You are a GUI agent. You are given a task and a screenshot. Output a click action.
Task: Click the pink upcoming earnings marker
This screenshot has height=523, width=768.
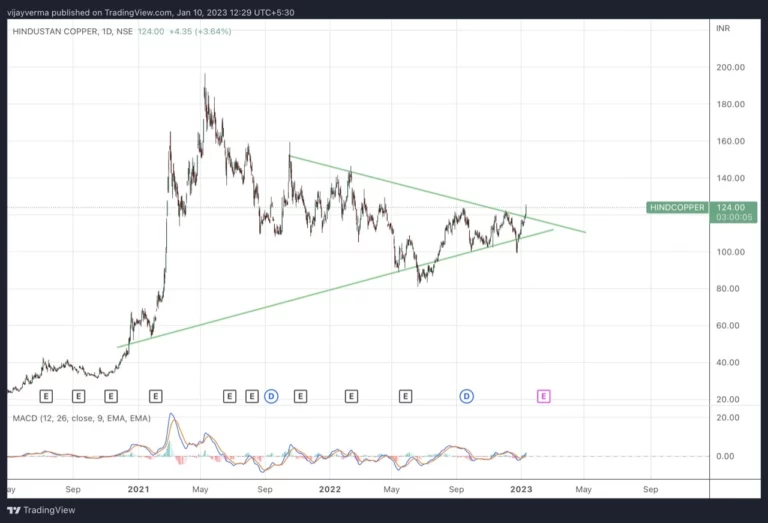click(544, 397)
